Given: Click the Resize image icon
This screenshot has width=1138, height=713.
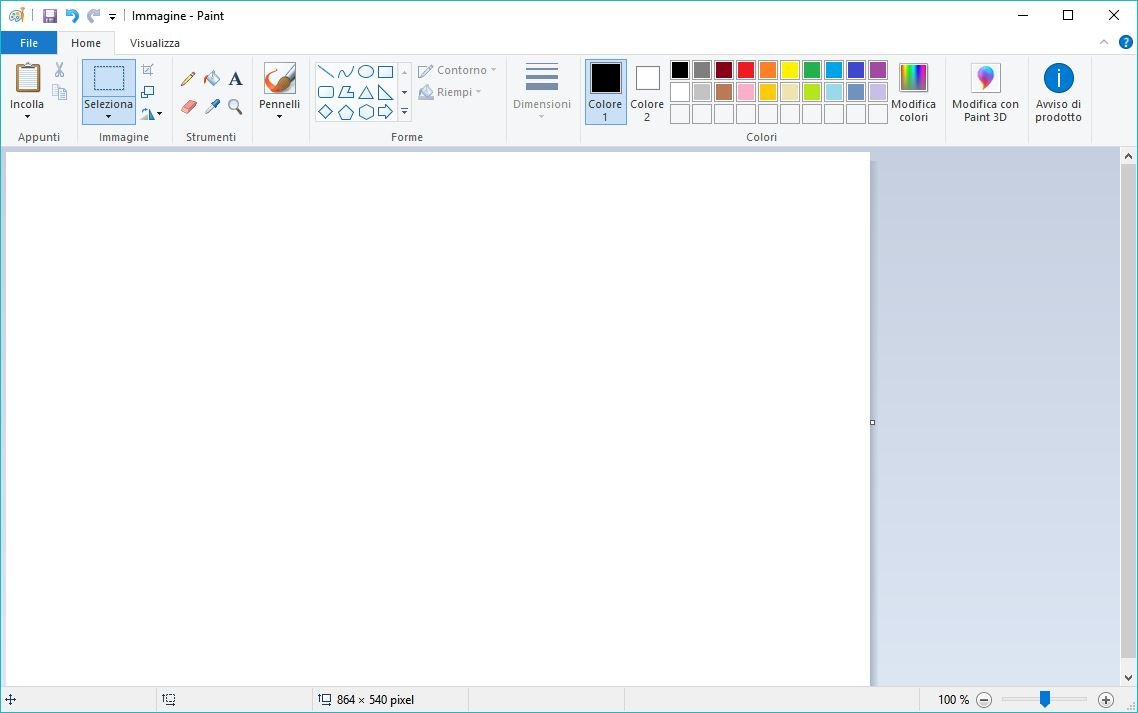Looking at the screenshot, I should point(148,92).
